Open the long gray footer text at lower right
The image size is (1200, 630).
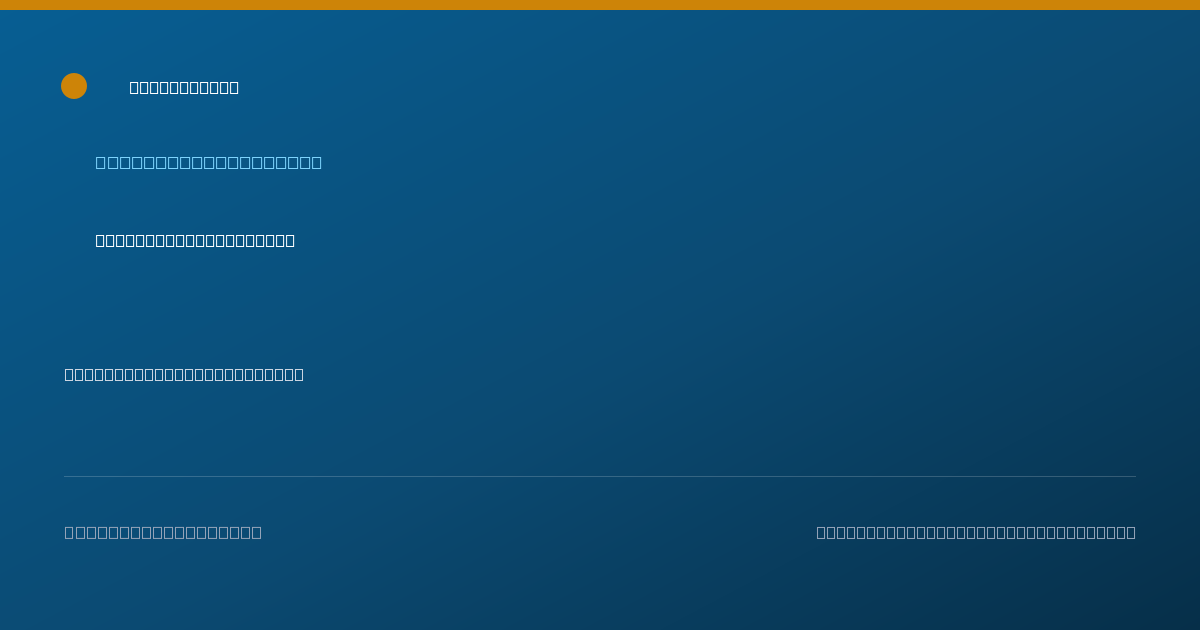[x=976, y=532]
